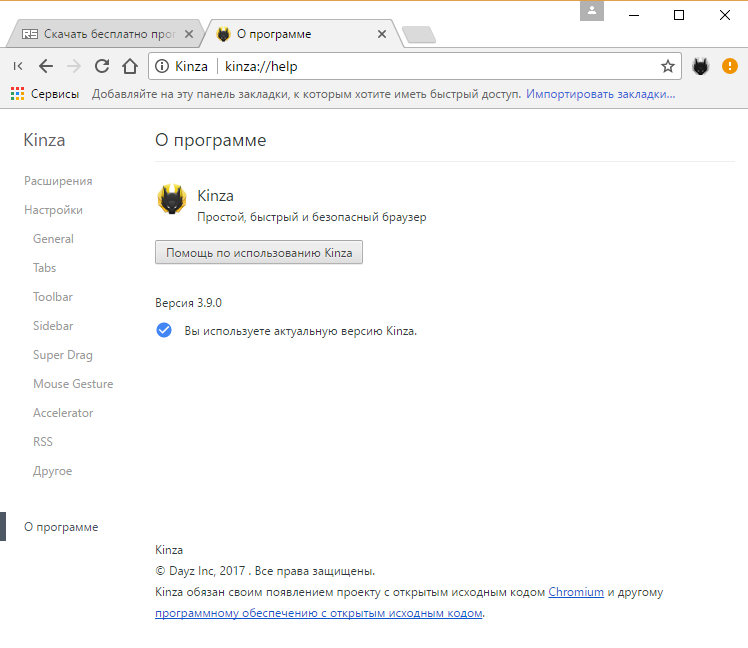
Task: Close the first tab Скачать бесплатно
Action: pyautogui.click(x=189, y=34)
